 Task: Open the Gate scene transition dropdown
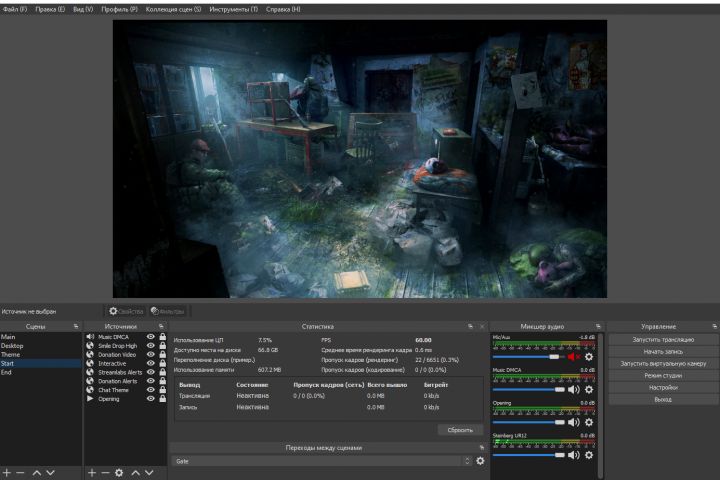click(320, 461)
